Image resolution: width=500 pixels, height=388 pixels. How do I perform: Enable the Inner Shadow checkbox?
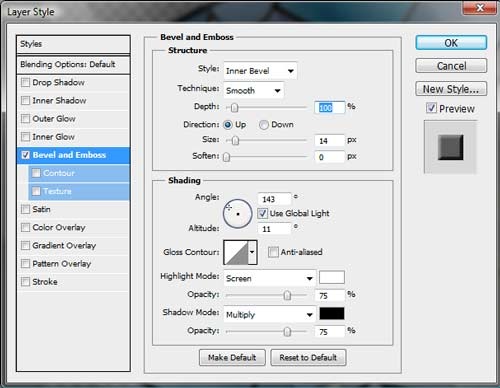click(25, 100)
